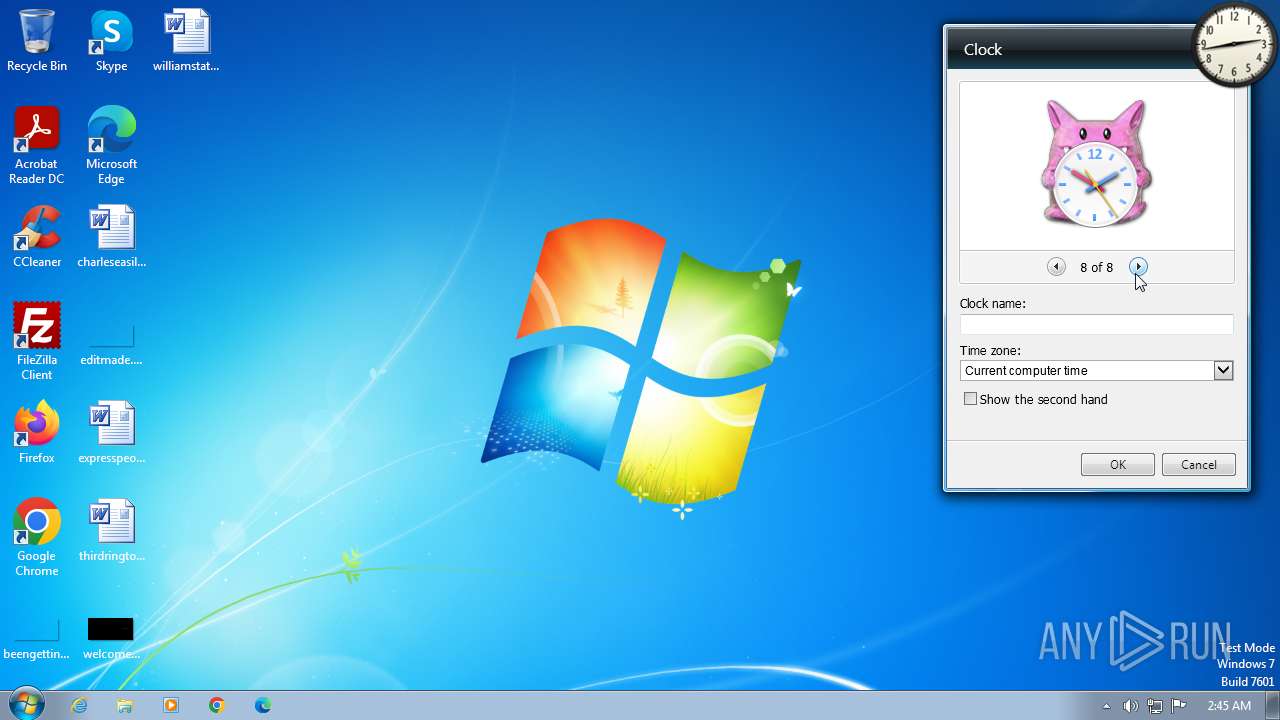The width and height of the screenshot is (1280, 720).
Task: Open the taskbar date and time
Action: [x=1229, y=706]
